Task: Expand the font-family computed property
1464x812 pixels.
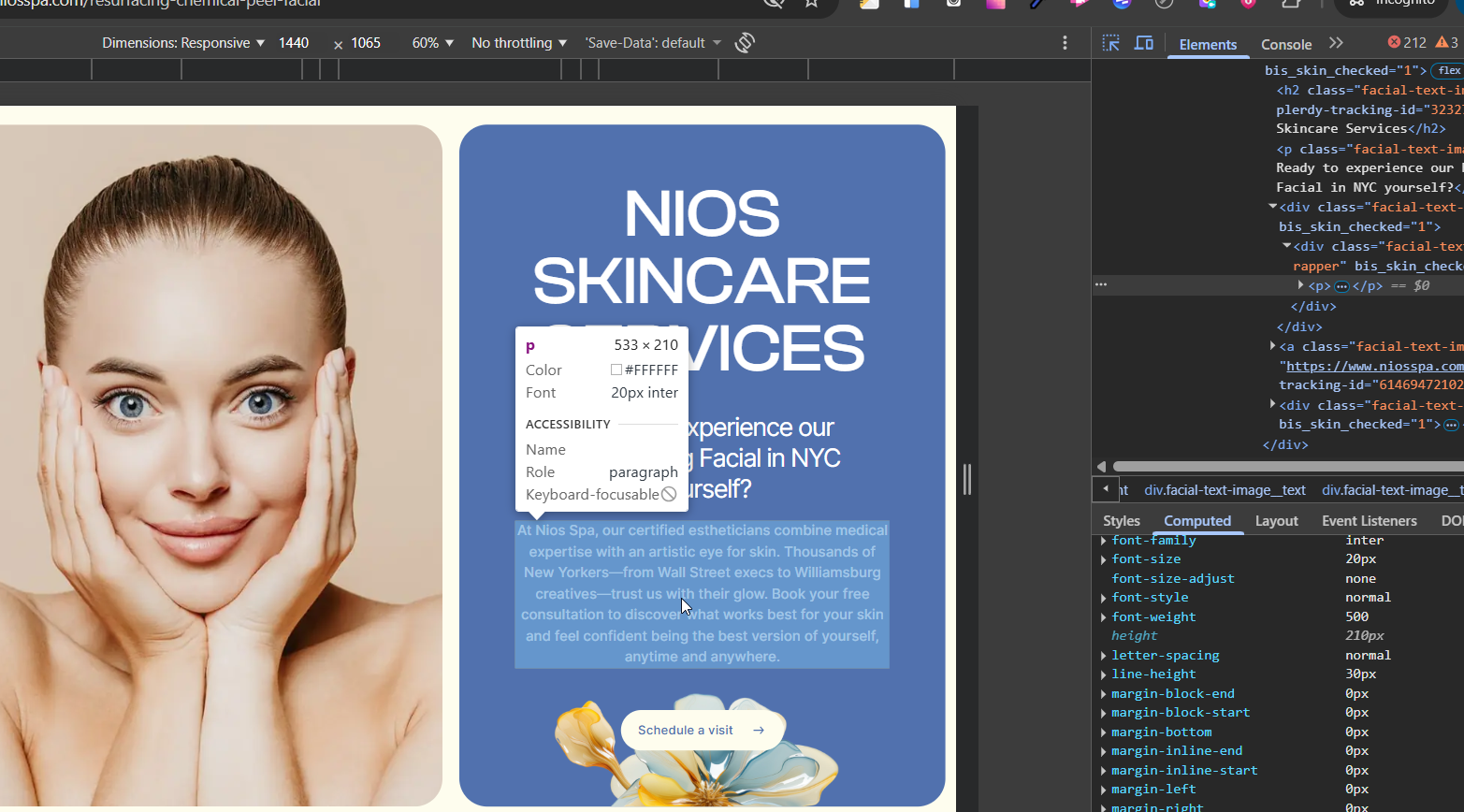Action: 1104,541
